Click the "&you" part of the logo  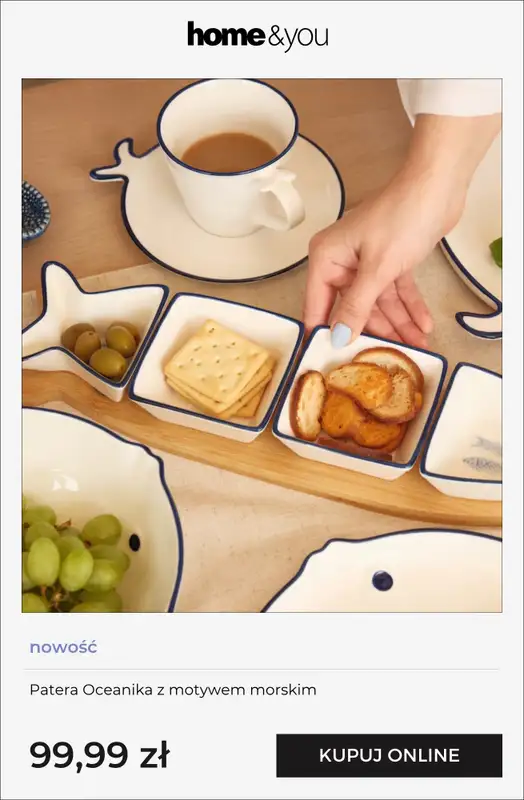point(298,38)
